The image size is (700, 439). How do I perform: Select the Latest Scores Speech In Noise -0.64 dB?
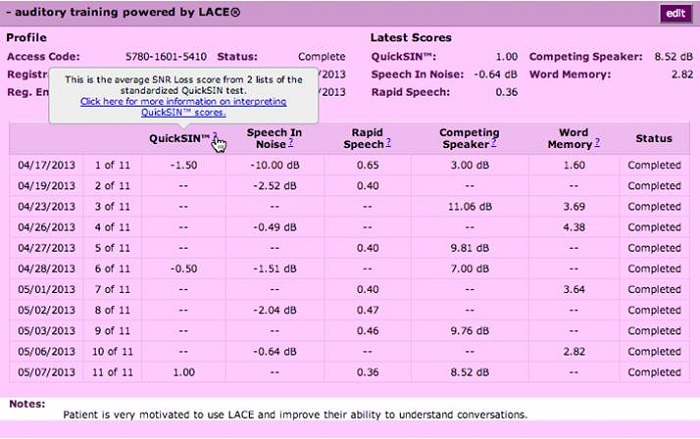(495, 75)
